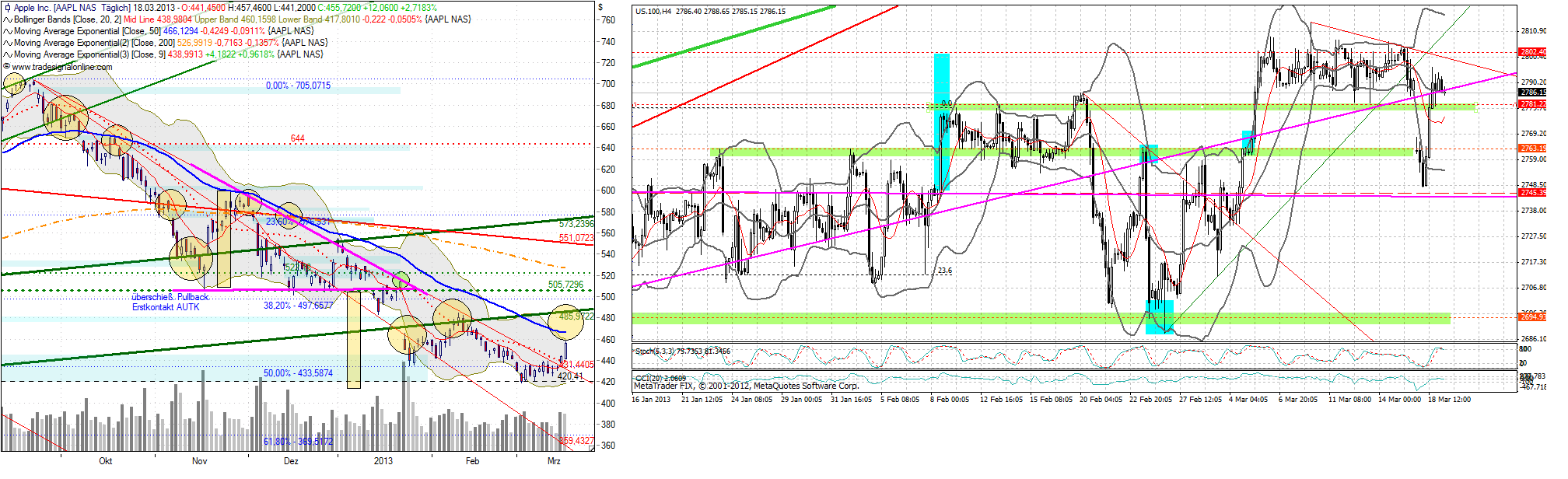Click the 'CCI(20)' indicator label
This screenshot has width=1568, height=479.
[650, 378]
